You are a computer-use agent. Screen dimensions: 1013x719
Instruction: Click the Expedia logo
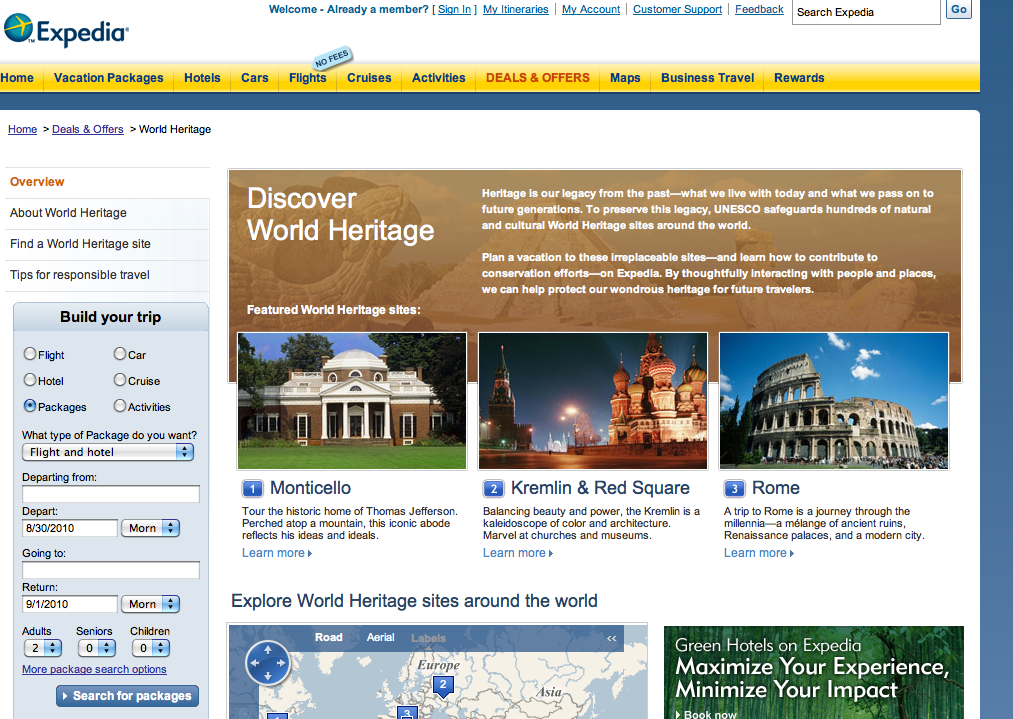coord(67,30)
